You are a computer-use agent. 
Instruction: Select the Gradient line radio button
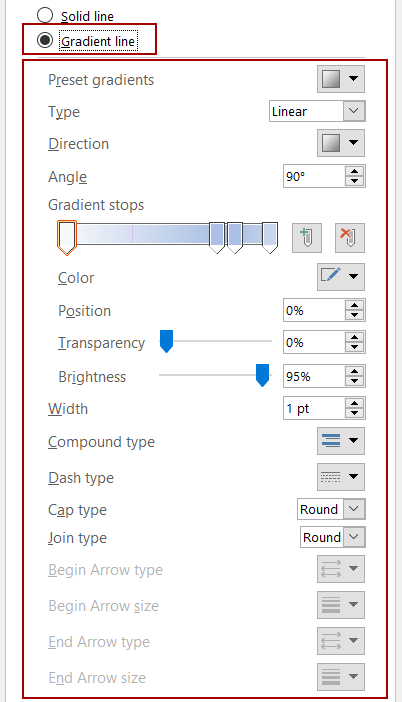pos(45,40)
